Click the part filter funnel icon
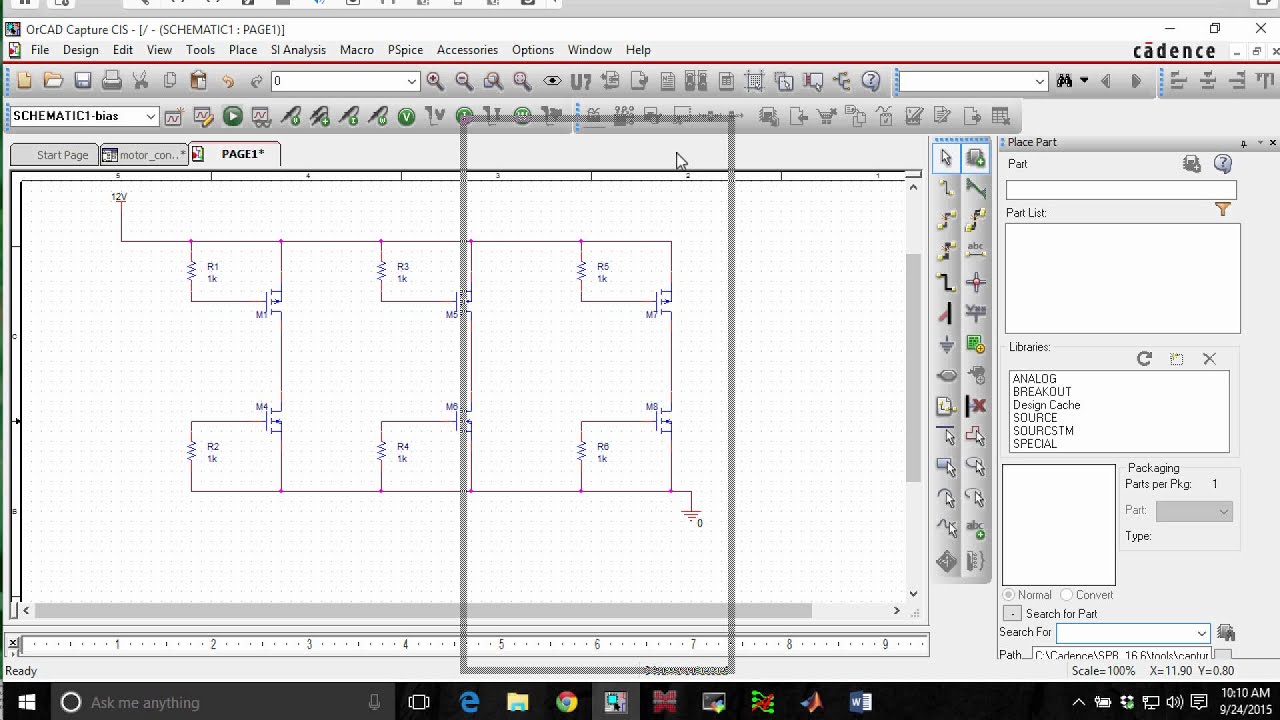This screenshot has height=720, width=1280. (x=1222, y=209)
